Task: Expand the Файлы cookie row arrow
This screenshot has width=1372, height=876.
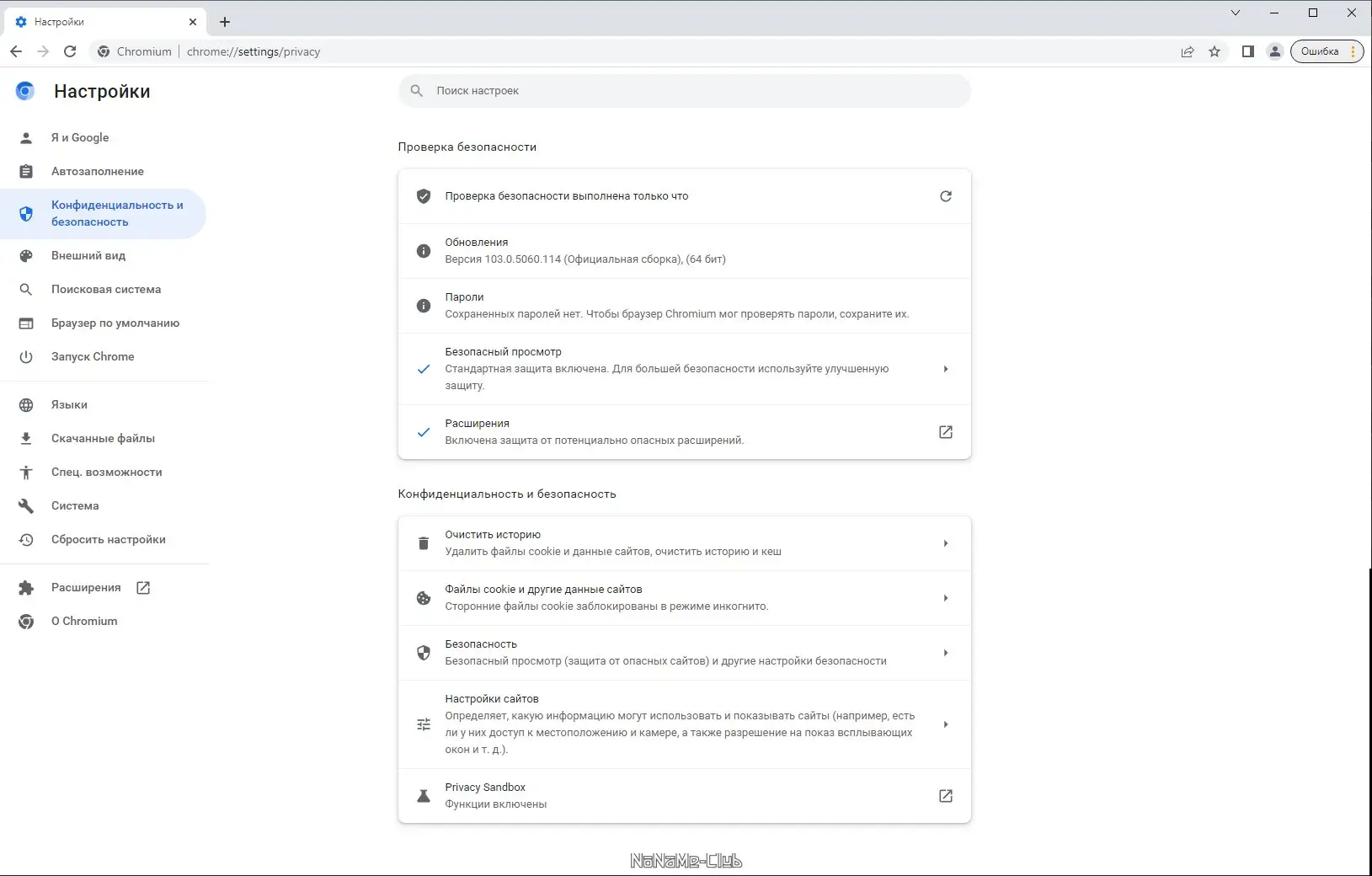Action: pos(946,598)
